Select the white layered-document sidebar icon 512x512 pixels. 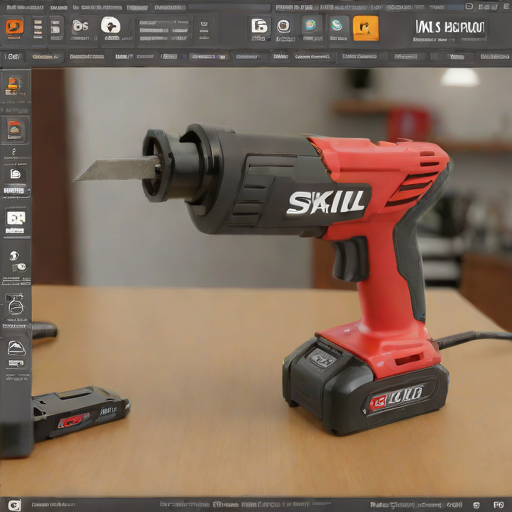(x=15, y=174)
